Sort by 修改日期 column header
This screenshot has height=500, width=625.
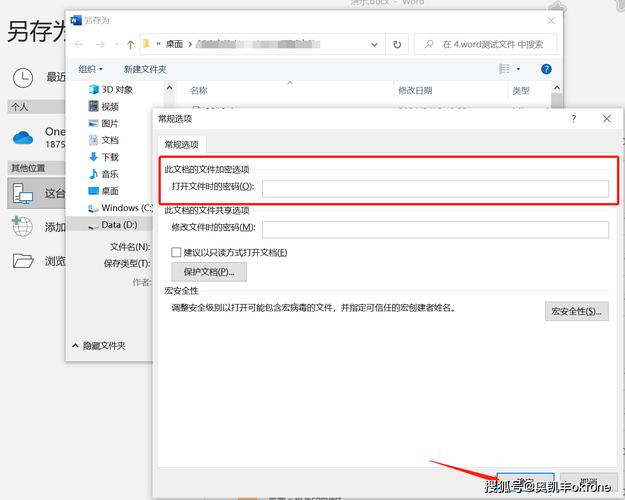pos(415,91)
